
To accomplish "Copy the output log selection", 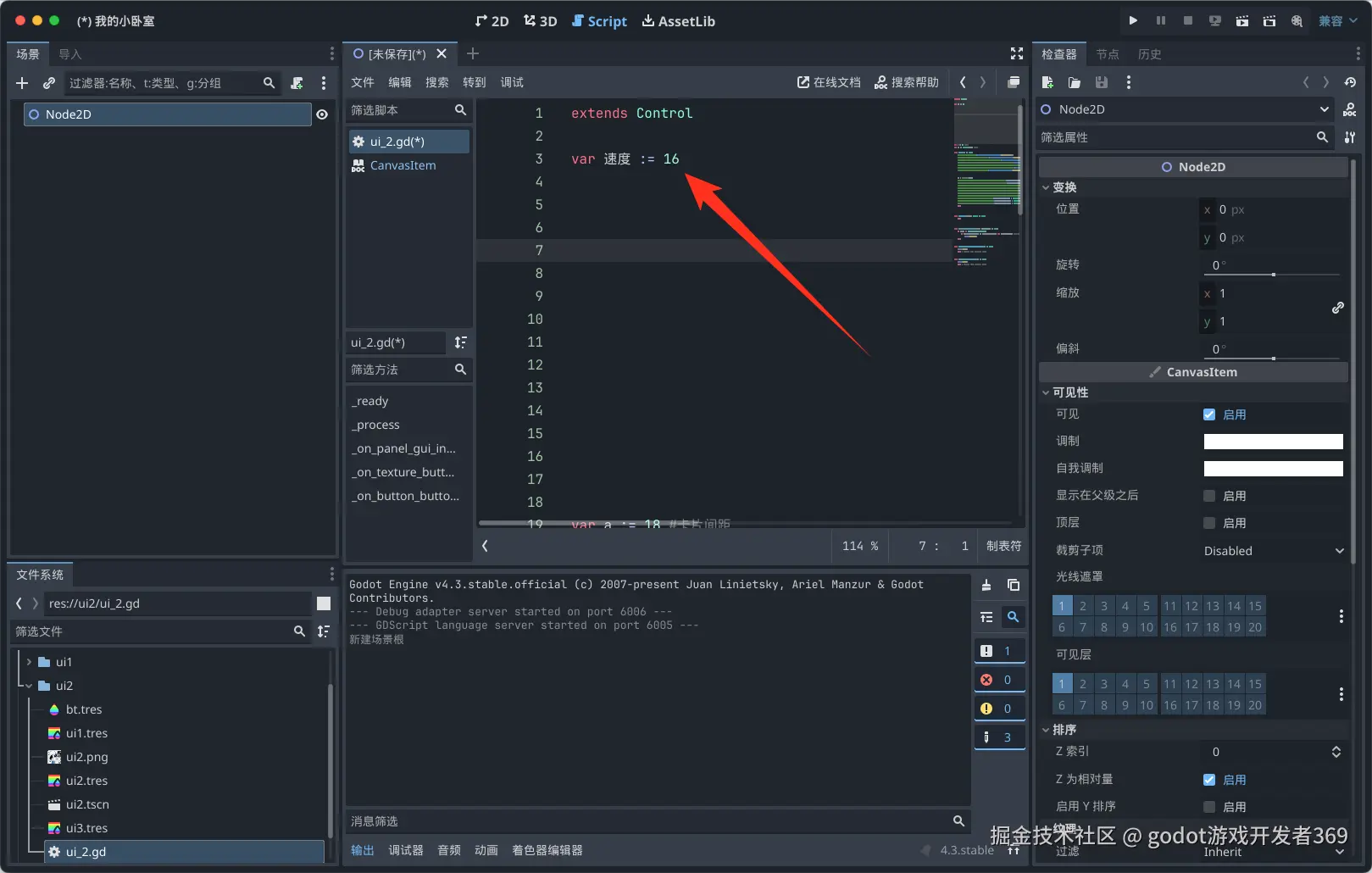I will coord(1014,585).
